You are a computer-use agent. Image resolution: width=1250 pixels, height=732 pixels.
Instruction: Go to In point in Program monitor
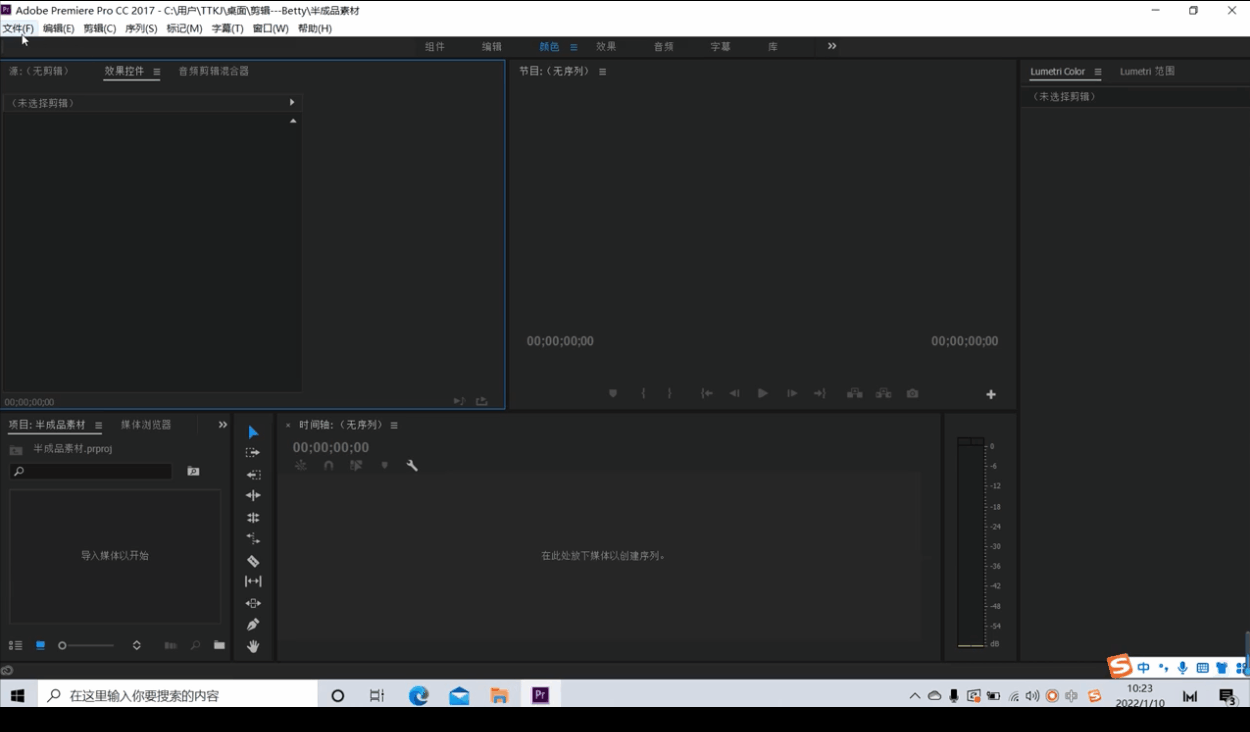706,394
